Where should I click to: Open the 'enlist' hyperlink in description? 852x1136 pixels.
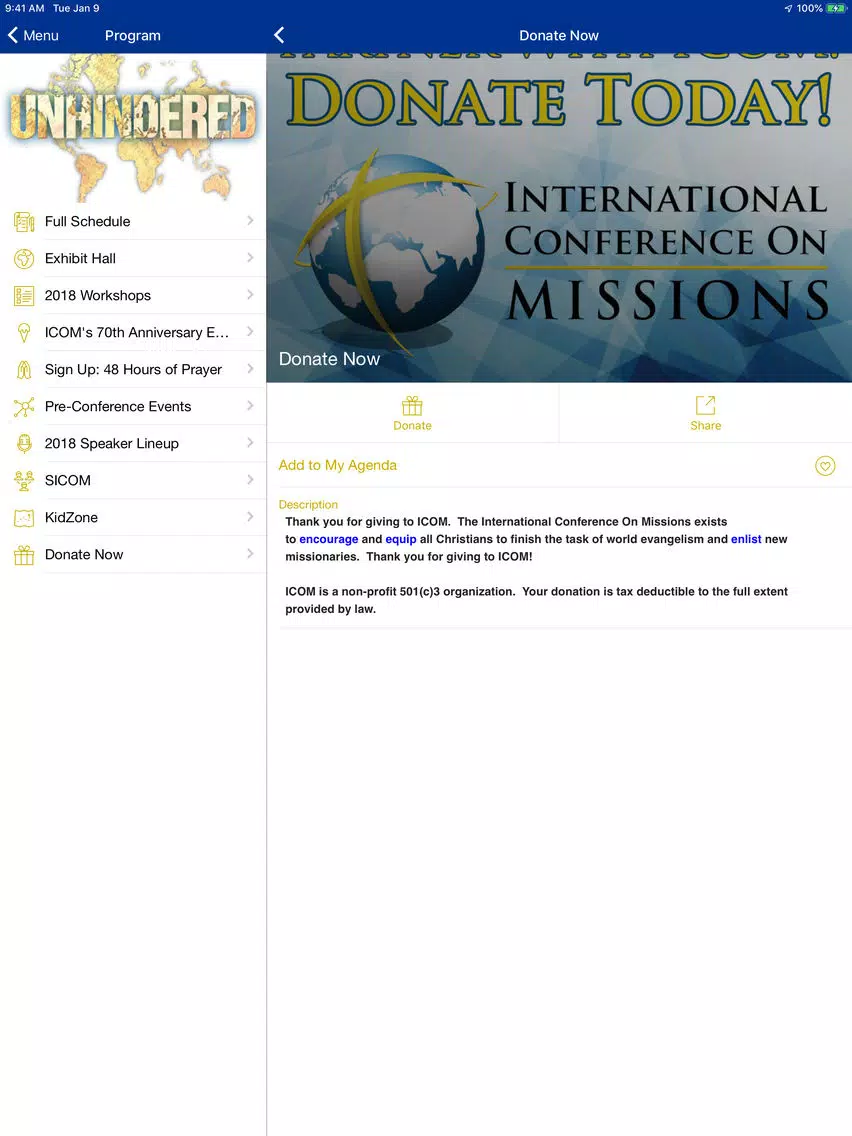tap(746, 539)
